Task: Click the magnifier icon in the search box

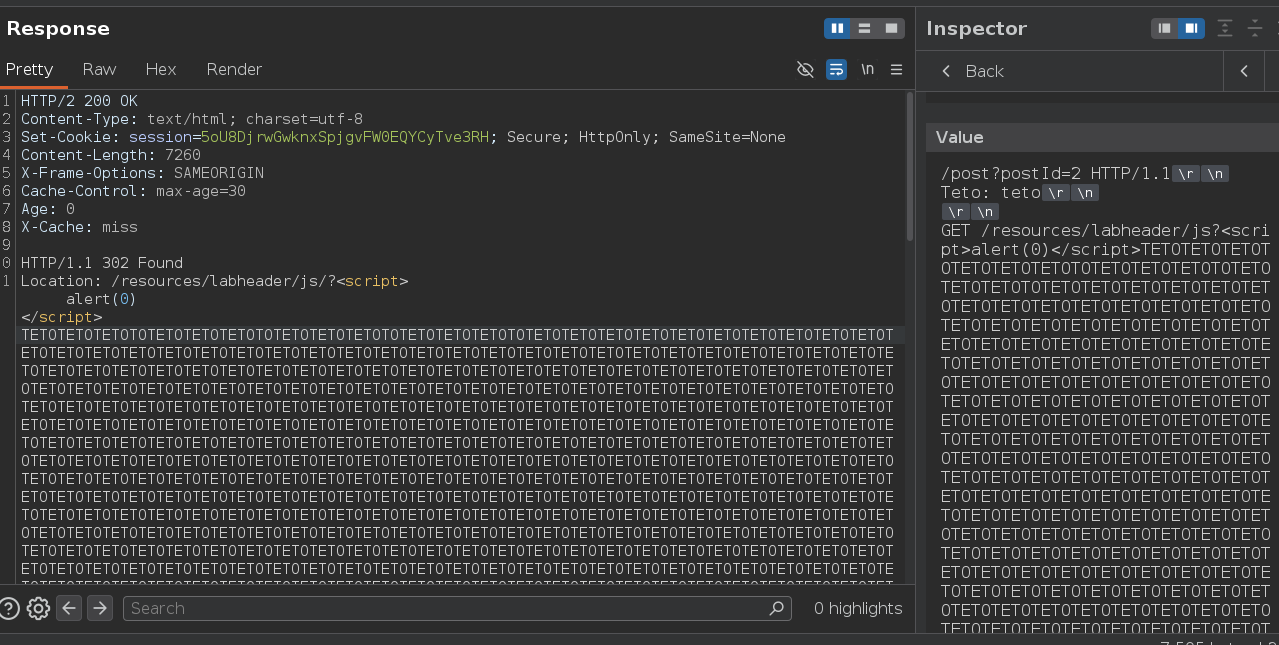Action: [776, 608]
